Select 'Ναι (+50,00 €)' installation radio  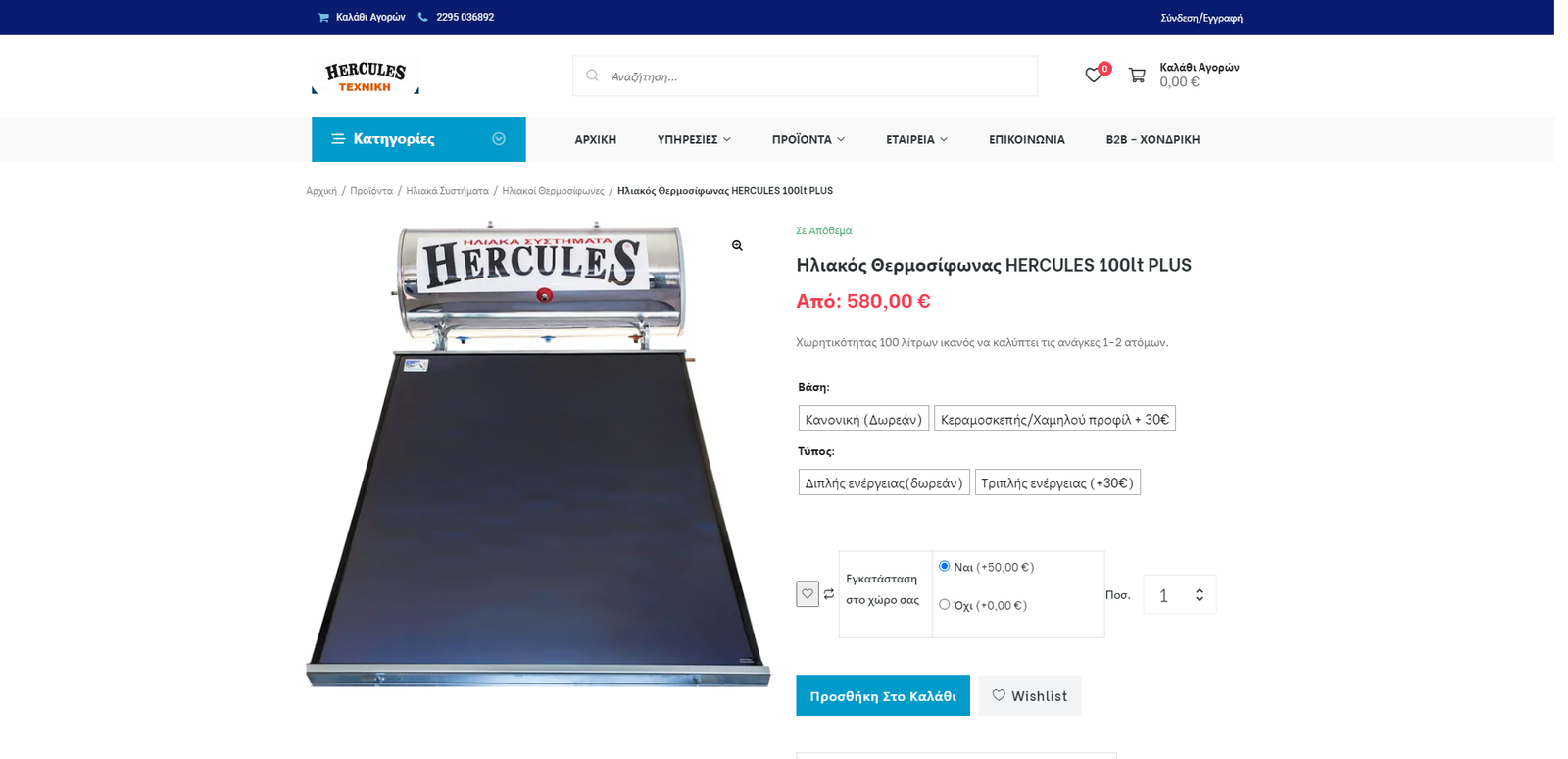pos(945,566)
